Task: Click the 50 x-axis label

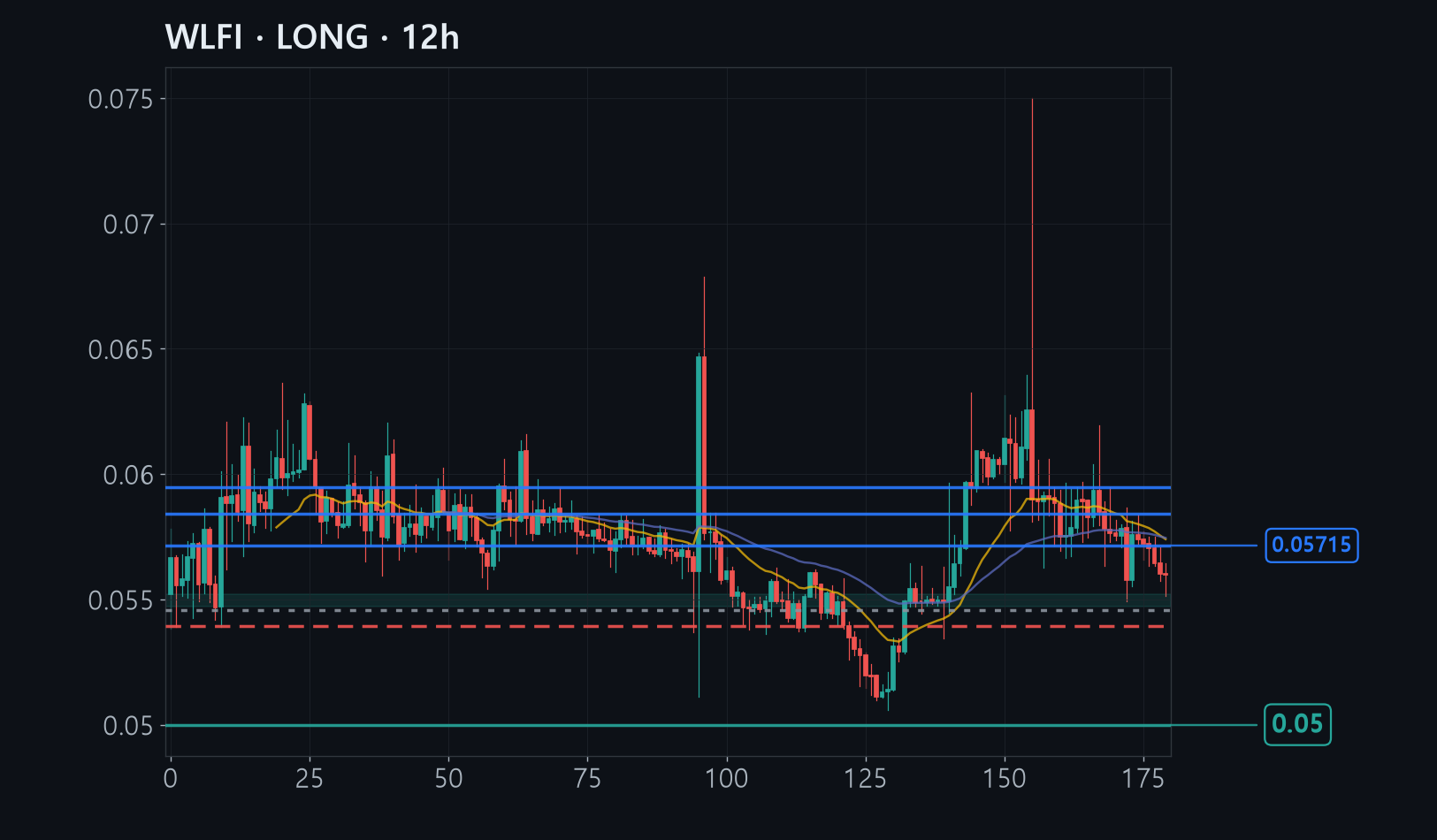Action: [448, 779]
